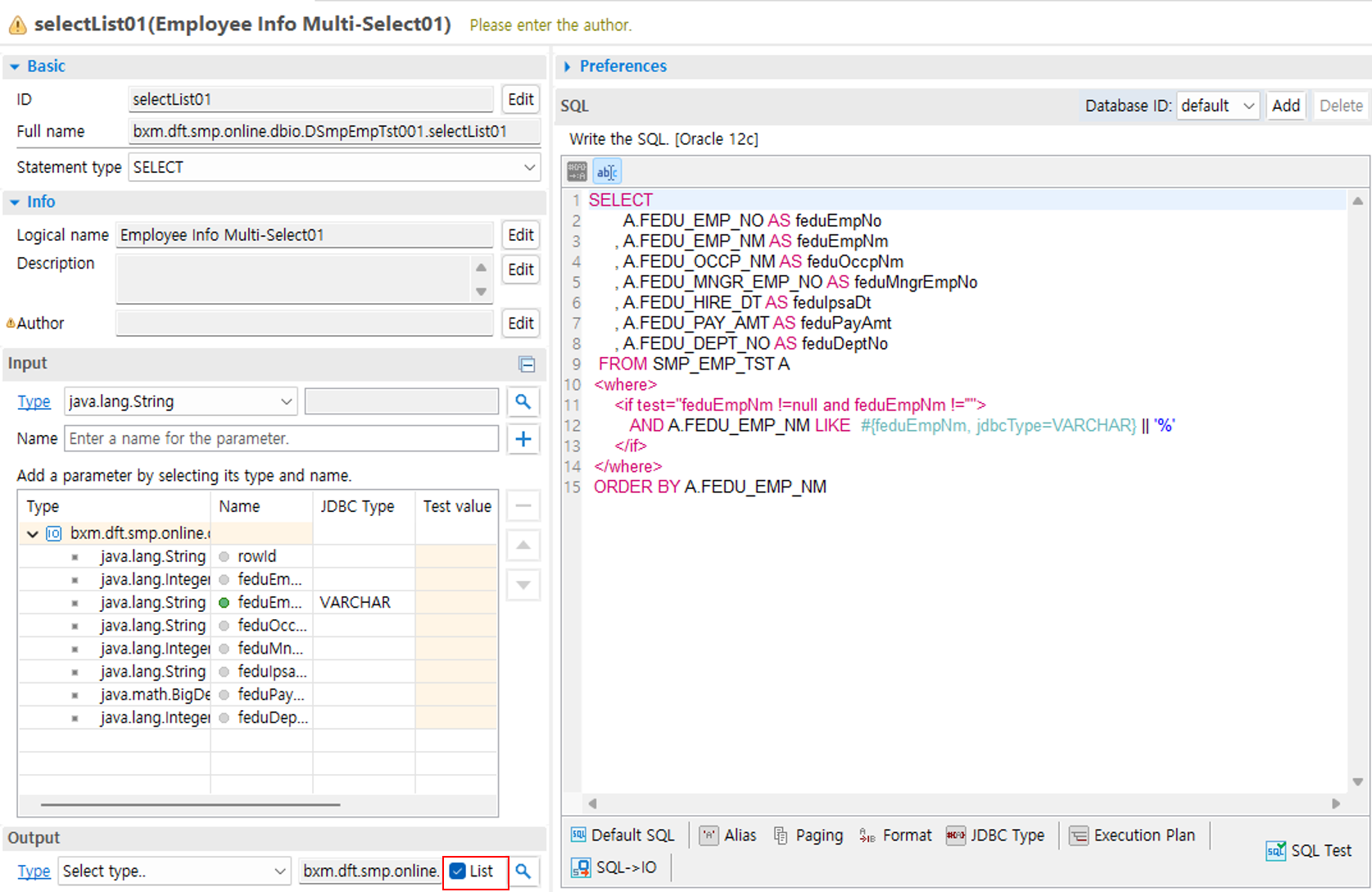1372x892 pixels.
Task: Click the Output Type link
Action: coord(34,872)
